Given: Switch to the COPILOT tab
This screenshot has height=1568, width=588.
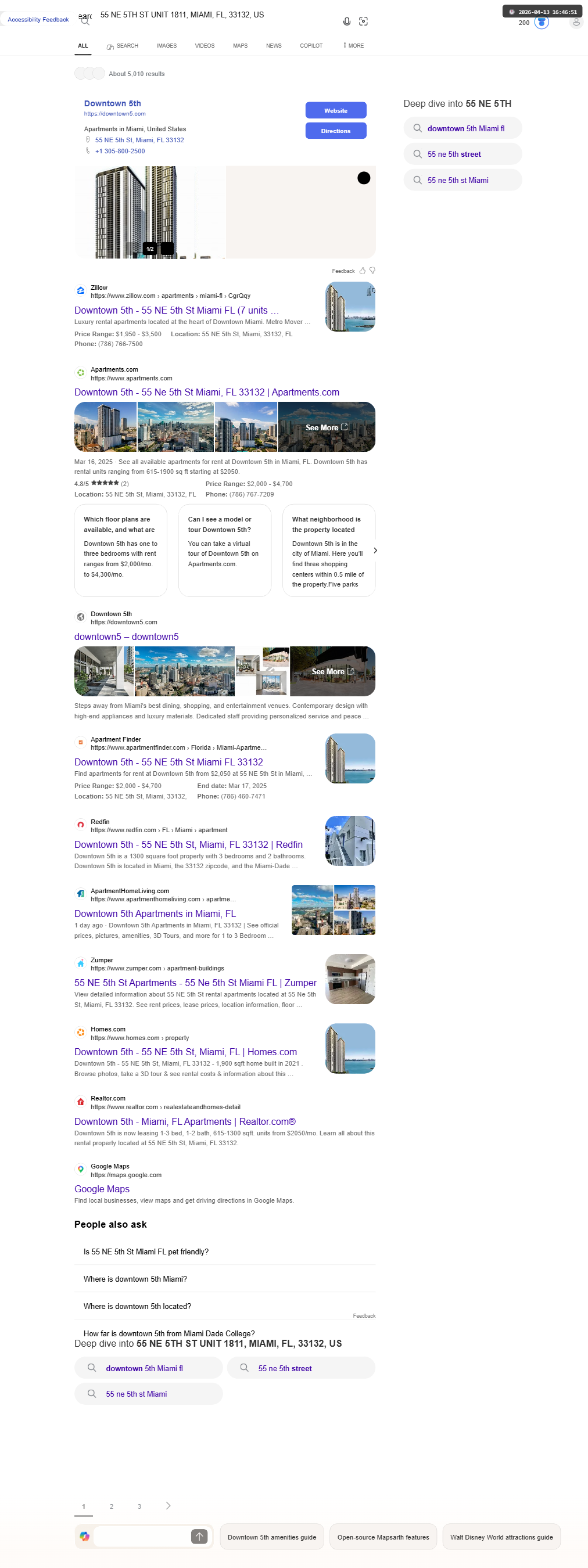Looking at the screenshot, I should tap(311, 46).
